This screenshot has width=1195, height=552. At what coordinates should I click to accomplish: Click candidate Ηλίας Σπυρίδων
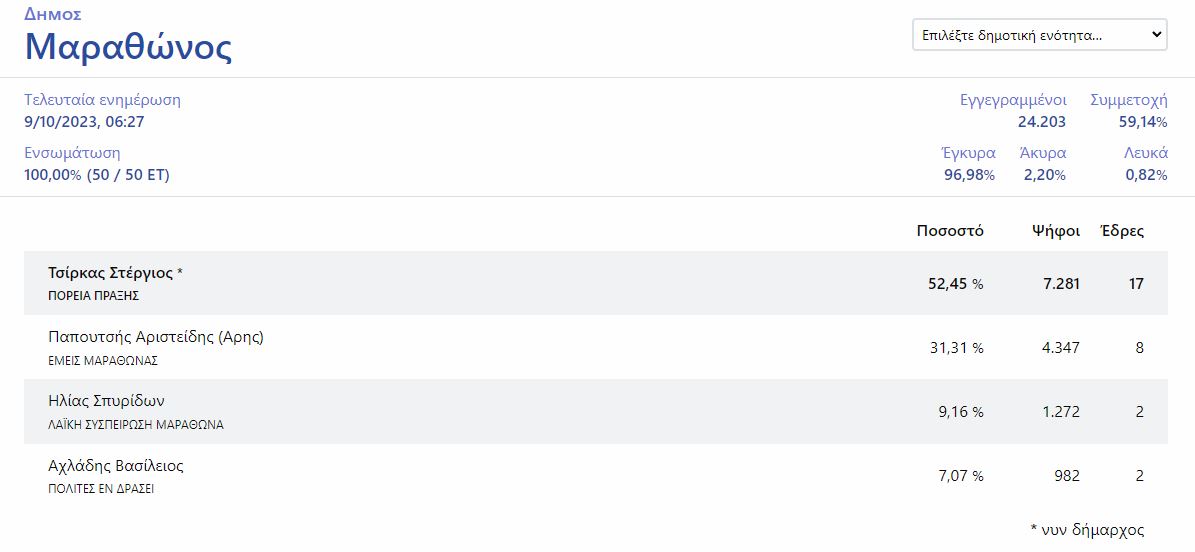106,401
